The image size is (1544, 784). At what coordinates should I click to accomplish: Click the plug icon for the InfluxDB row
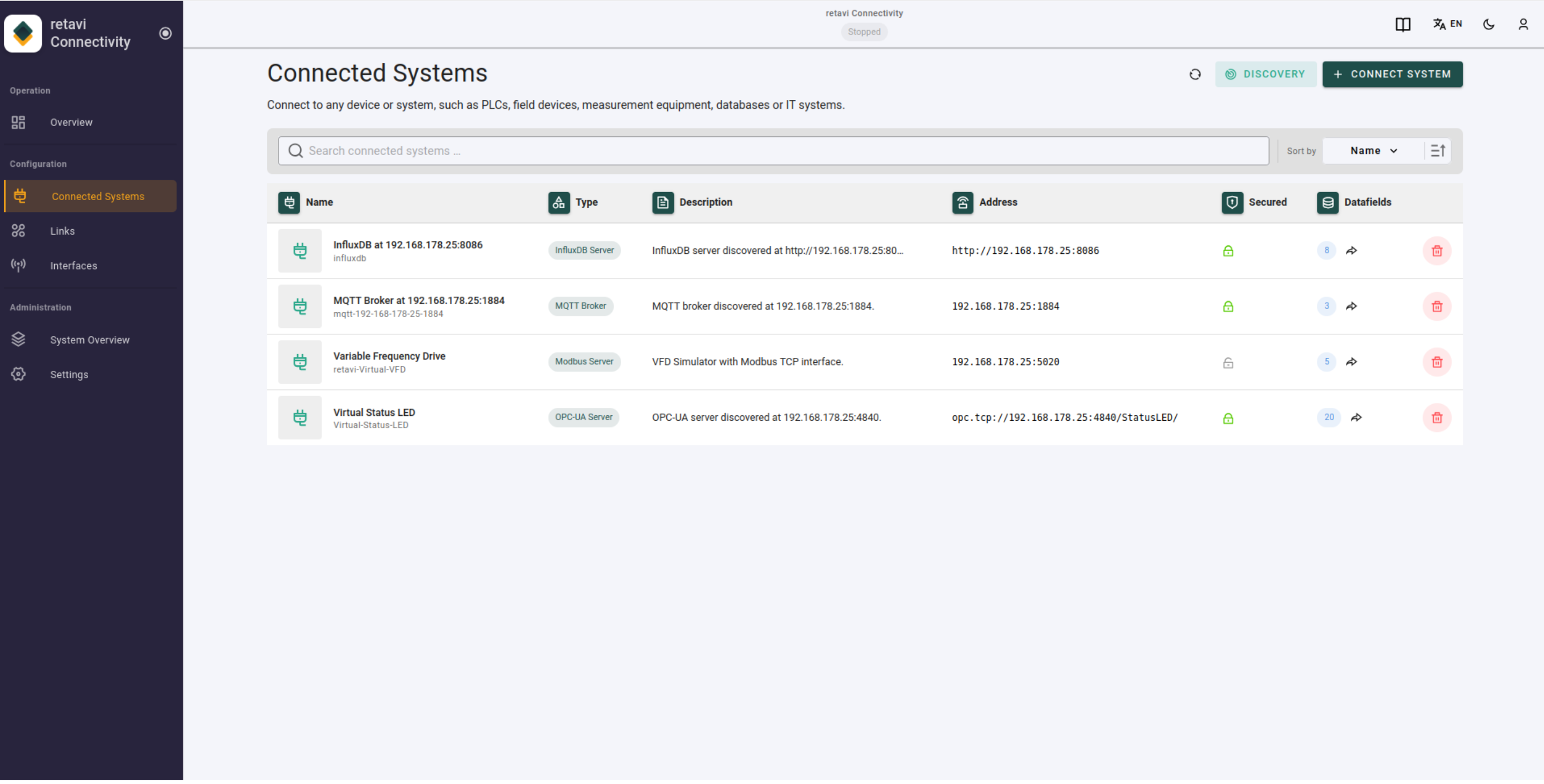pos(300,251)
